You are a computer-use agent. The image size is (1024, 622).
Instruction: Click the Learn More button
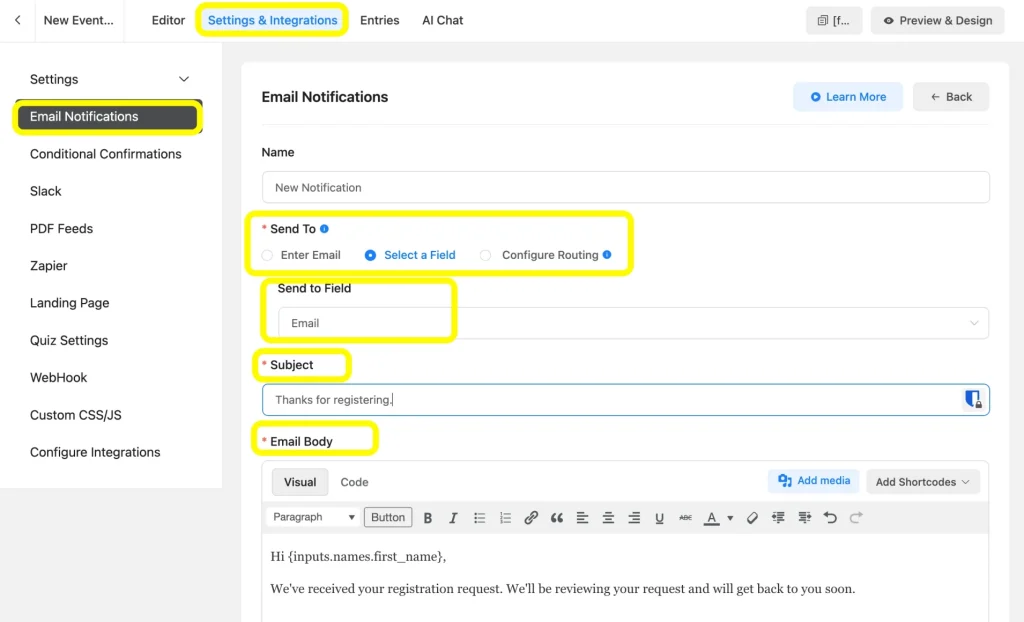click(x=848, y=97)
